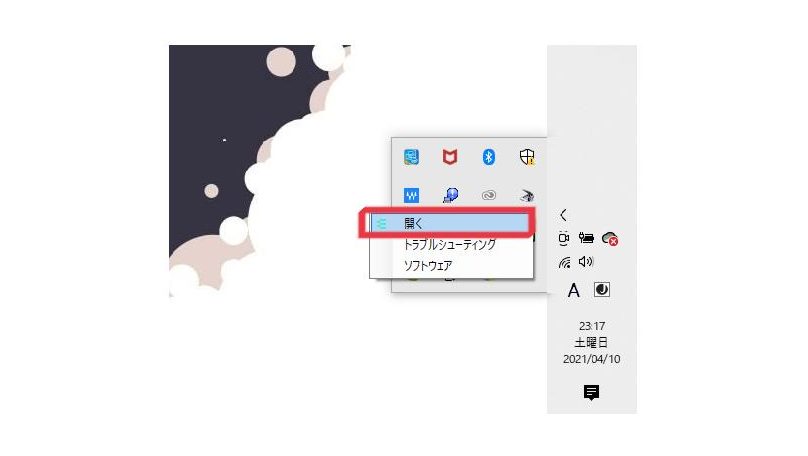This screenshot has height=456, width=808.
Task: Open the Wi-Fi network flyout
Action: pos(565,262)
